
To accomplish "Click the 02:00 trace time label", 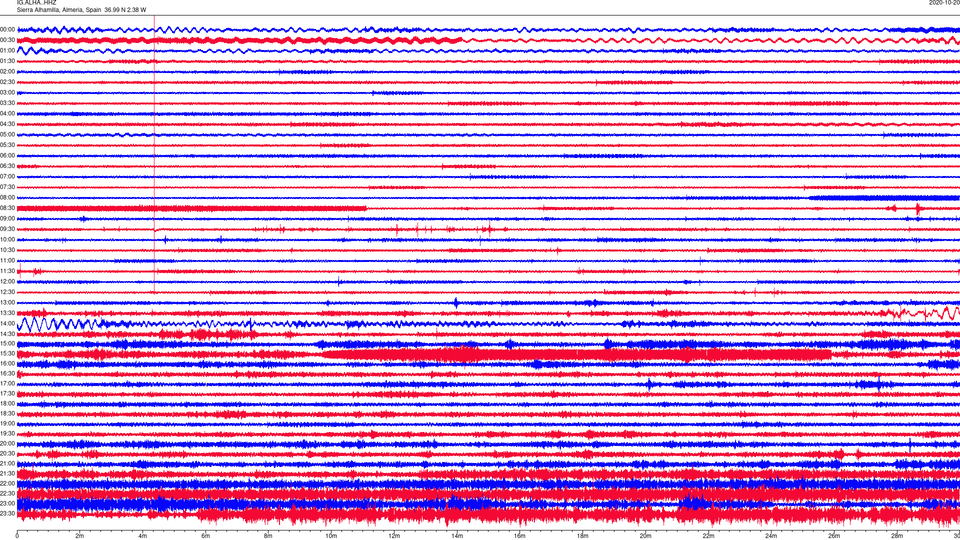I will [8, 72].
